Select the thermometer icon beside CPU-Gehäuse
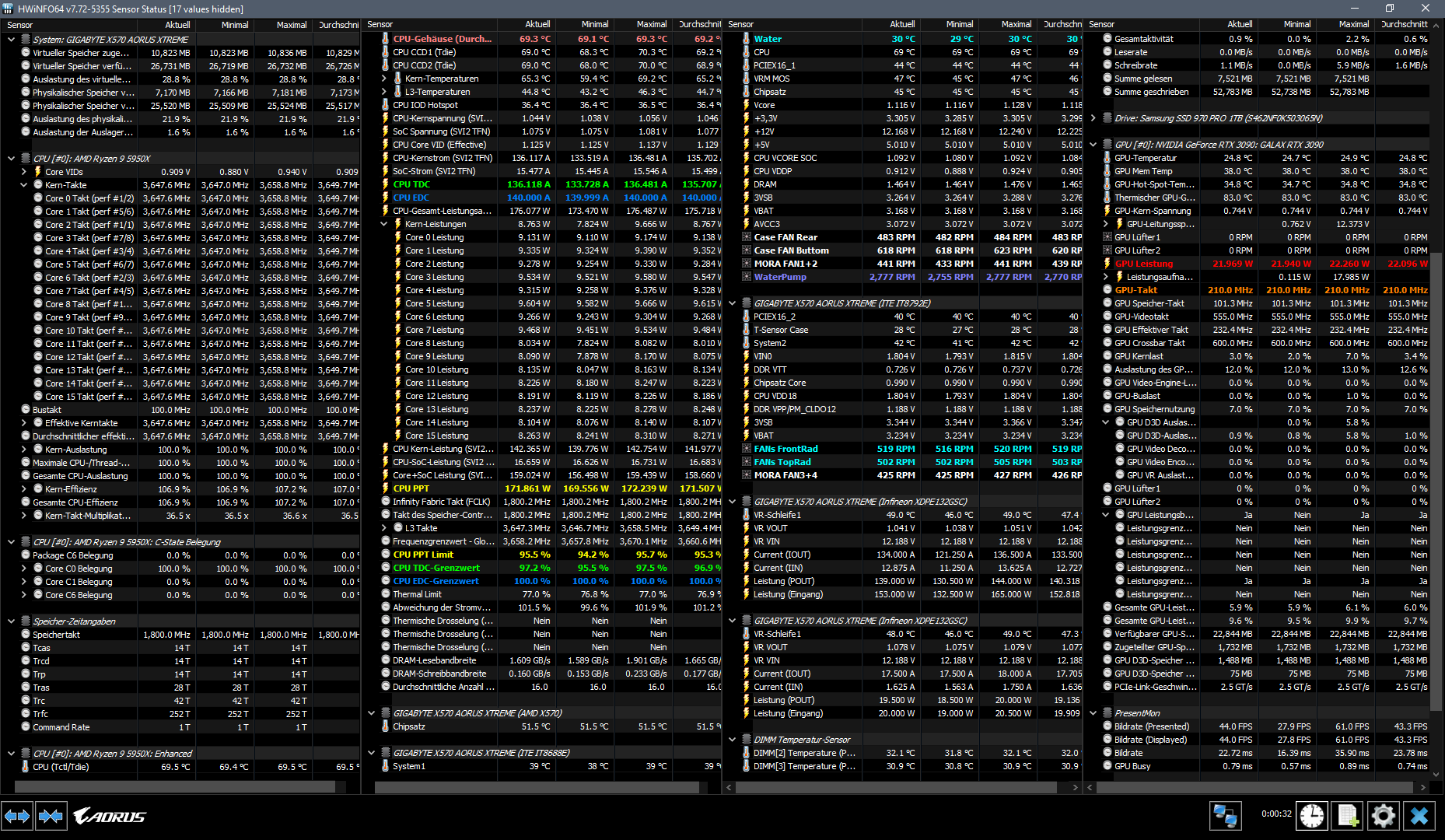This screenshot has height=840, width=1445. [x=383, y=37]
